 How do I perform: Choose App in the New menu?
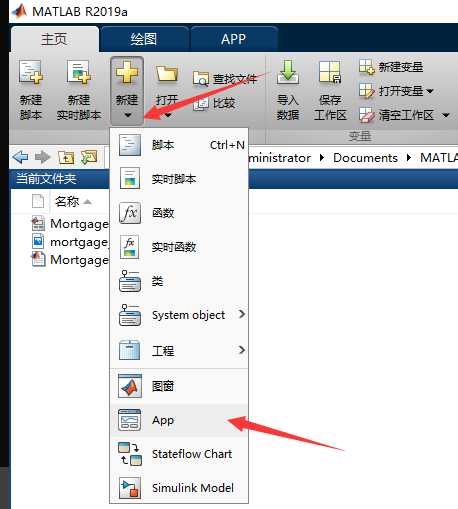179,420
